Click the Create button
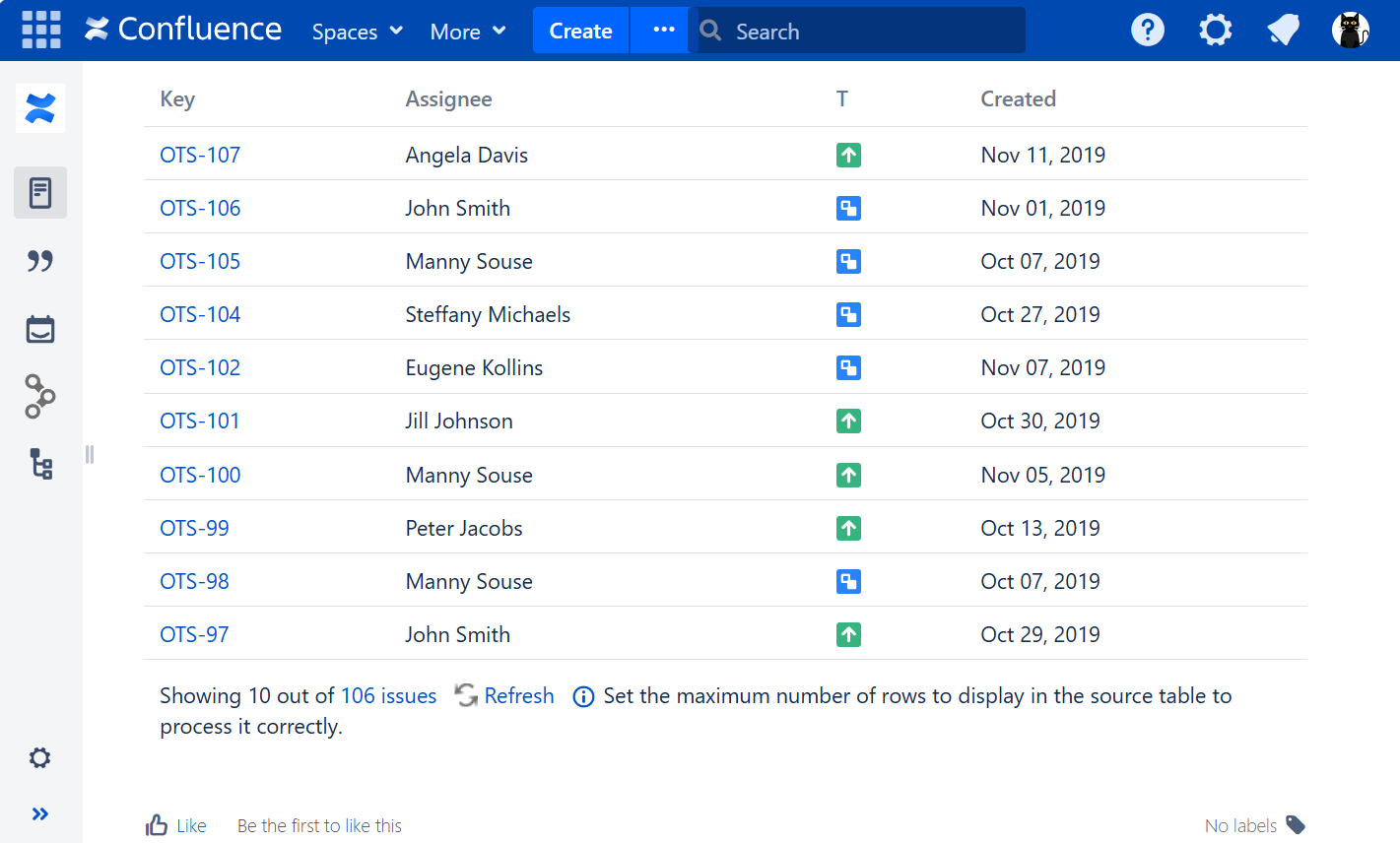The height and width of the screenshot is (843, 1400). tap(580, 32)
